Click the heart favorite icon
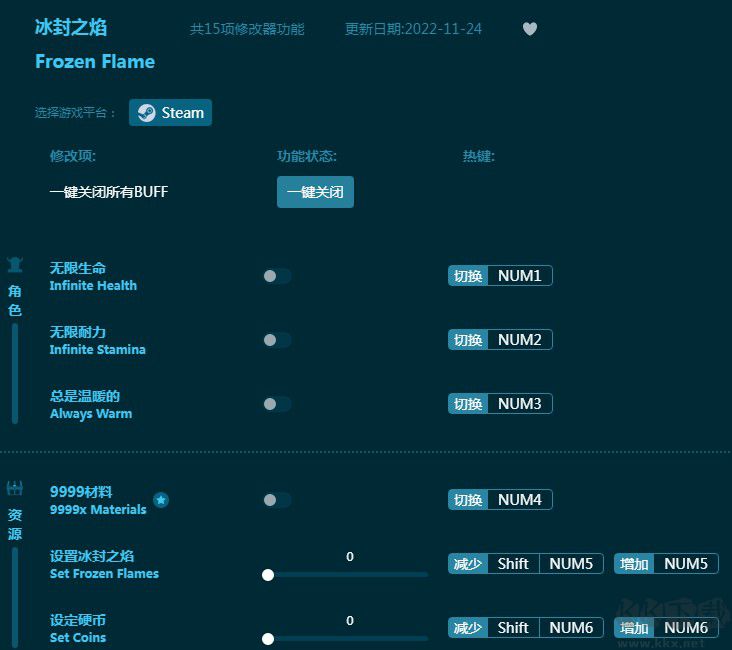732x650 pixels. (530, 29)
